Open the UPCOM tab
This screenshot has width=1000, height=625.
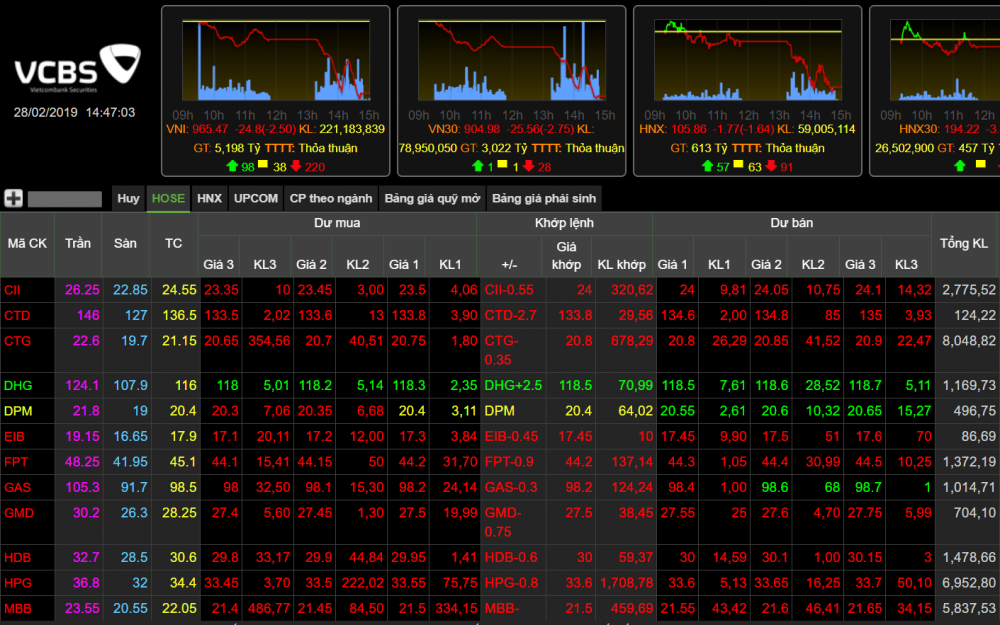coord(255,198)
